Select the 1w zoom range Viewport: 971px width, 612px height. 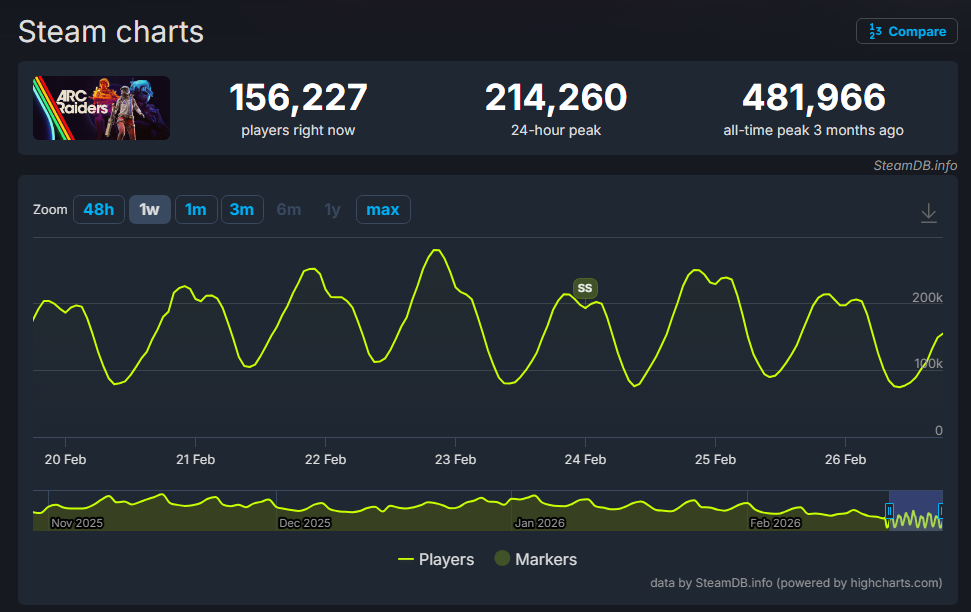tap(150, 209)
